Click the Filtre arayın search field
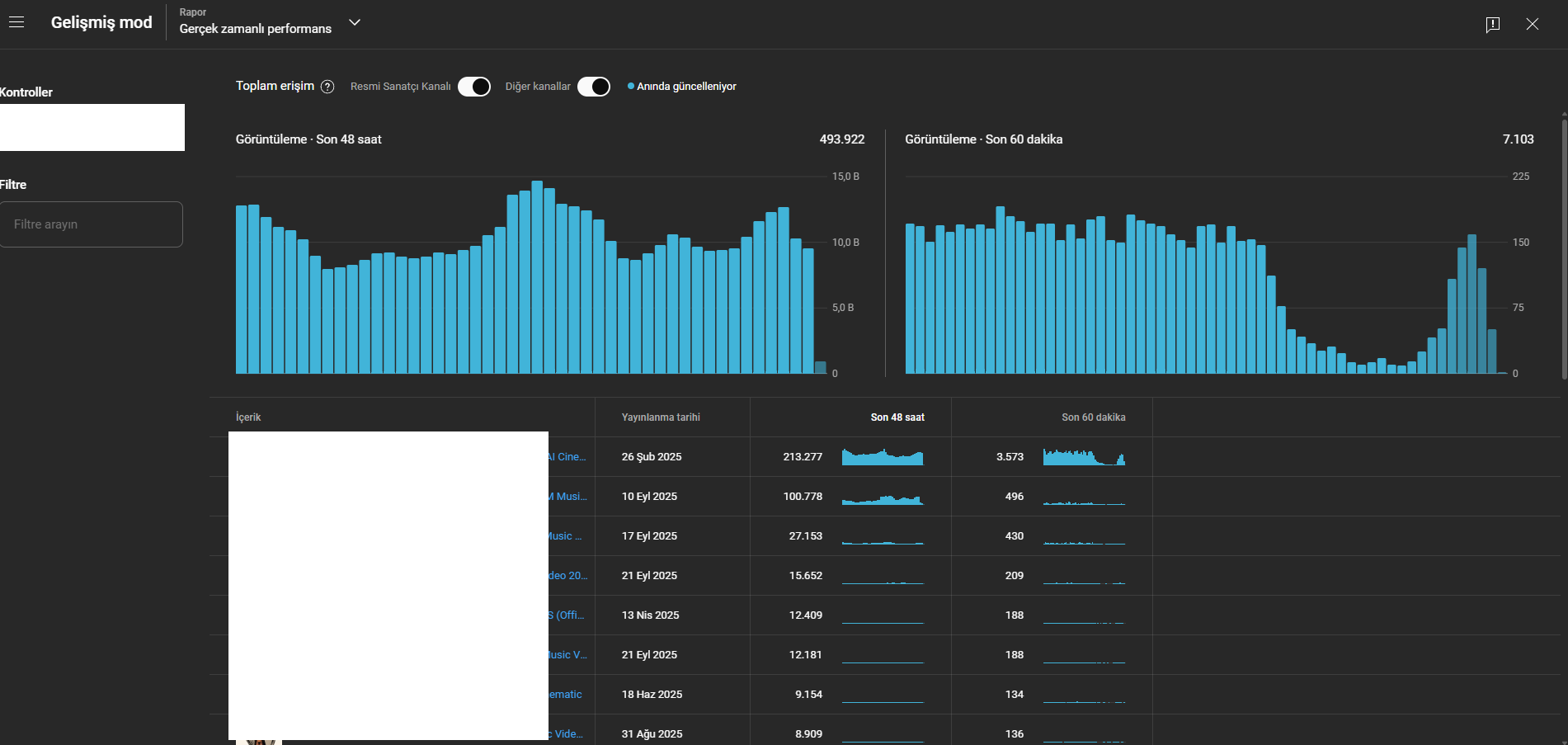This screenshot has width=1568, height=745. tap(91, 224)
